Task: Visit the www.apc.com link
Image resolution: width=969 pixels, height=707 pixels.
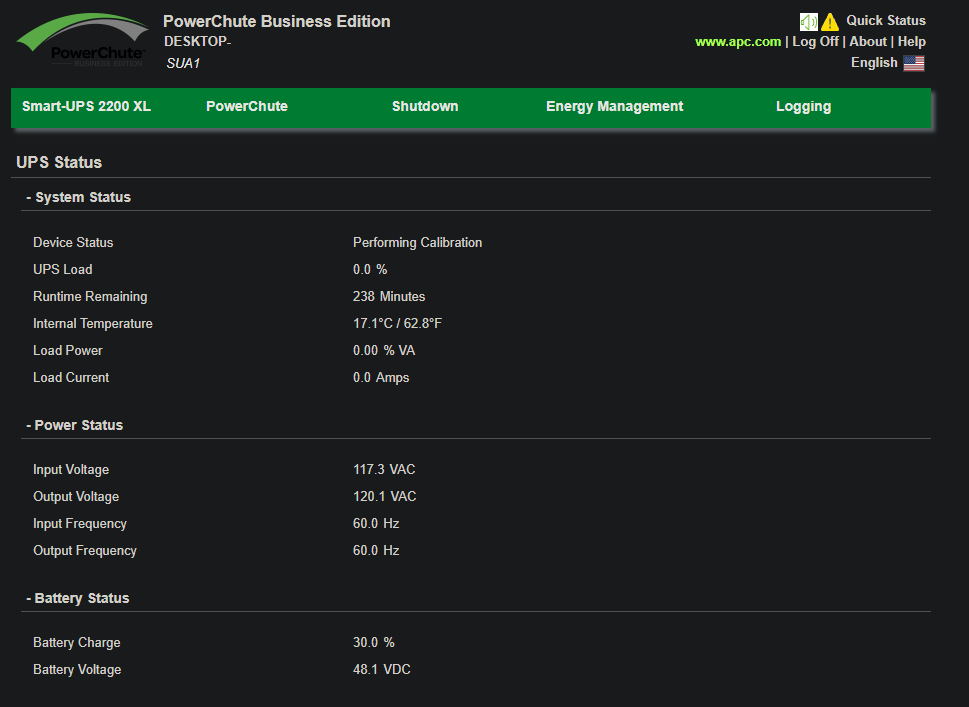Action: coord(737,42)
